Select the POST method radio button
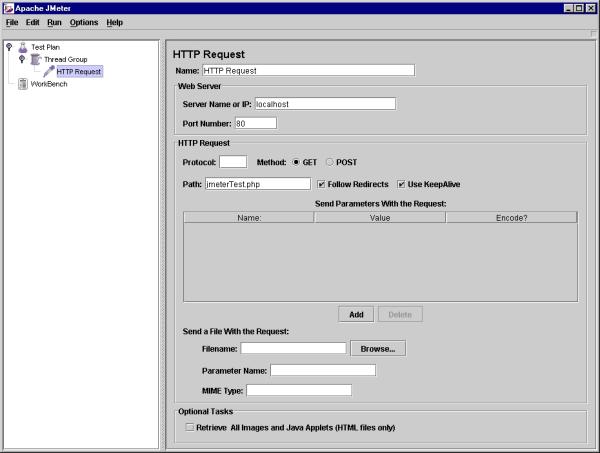 pos(329,162)
